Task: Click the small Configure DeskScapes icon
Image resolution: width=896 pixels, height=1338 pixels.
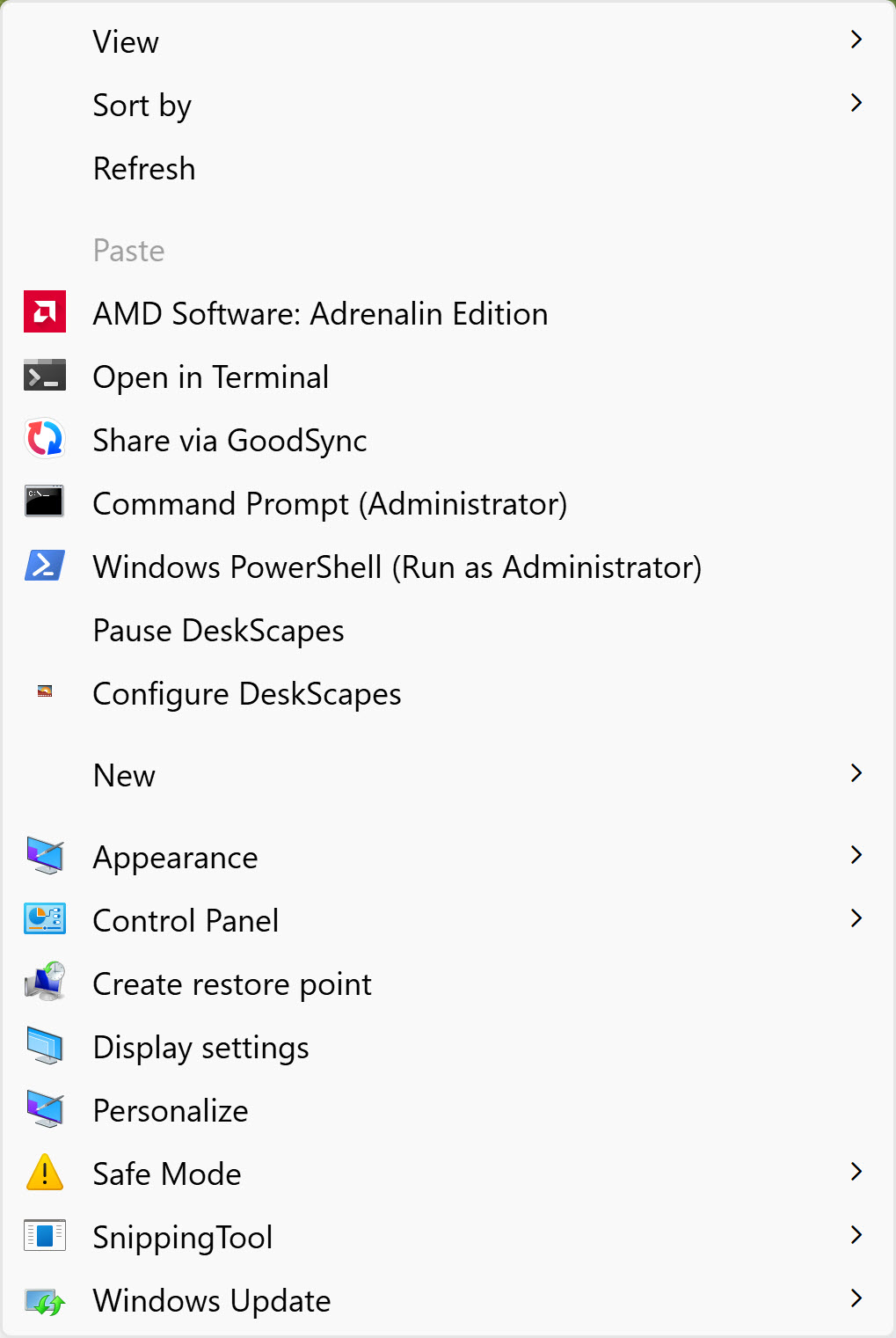Action: pyautogui.click(x=45, y=692)
